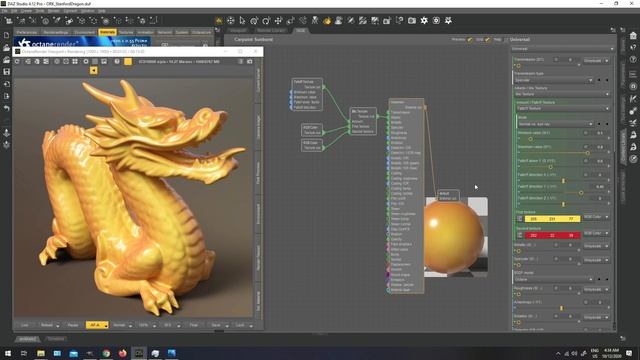Open First texture RGB Color type dropdown
The height and width of the screenshot is (360, 640).
click(x=596, y=217)
